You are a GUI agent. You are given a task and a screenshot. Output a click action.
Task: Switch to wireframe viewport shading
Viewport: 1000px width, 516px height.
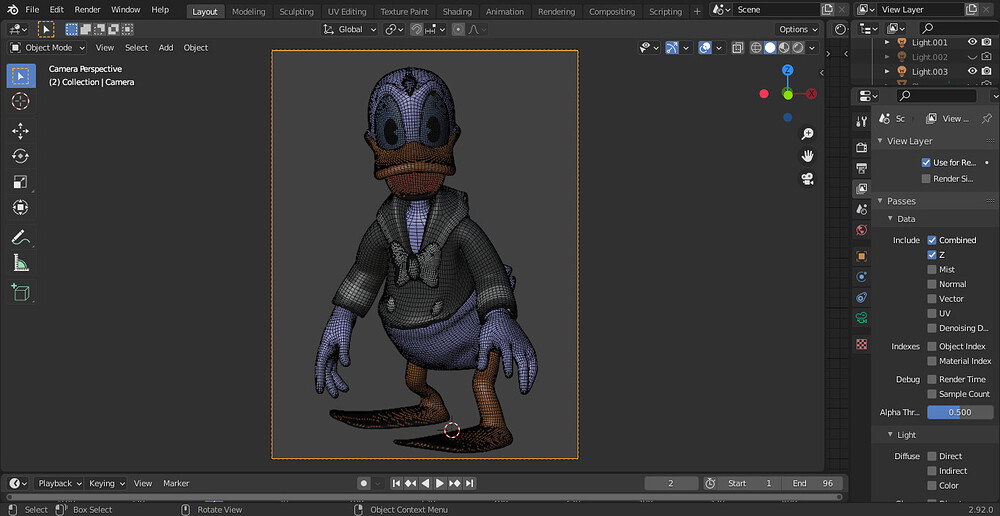[756, 47]
